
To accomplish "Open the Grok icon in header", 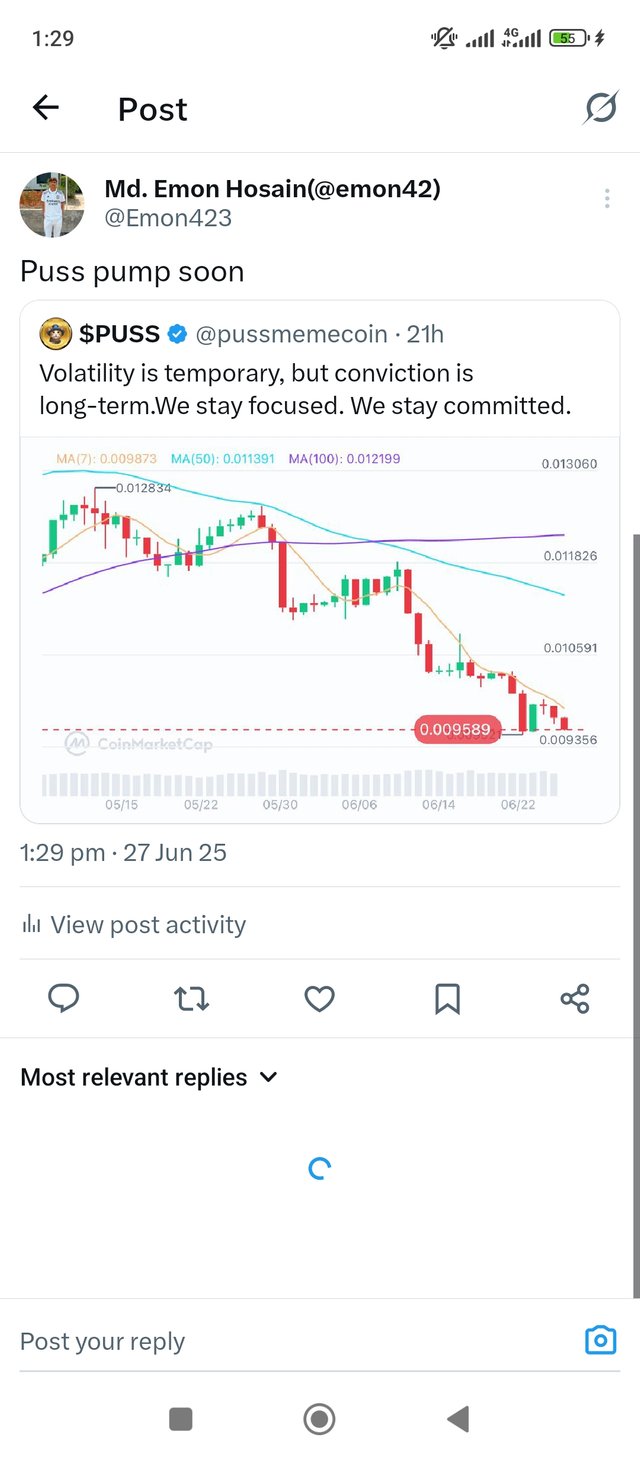I will point(600,108).
